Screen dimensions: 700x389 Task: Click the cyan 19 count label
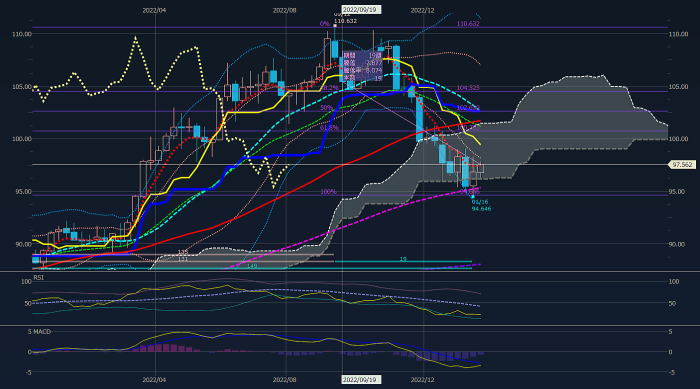(403, 259)
